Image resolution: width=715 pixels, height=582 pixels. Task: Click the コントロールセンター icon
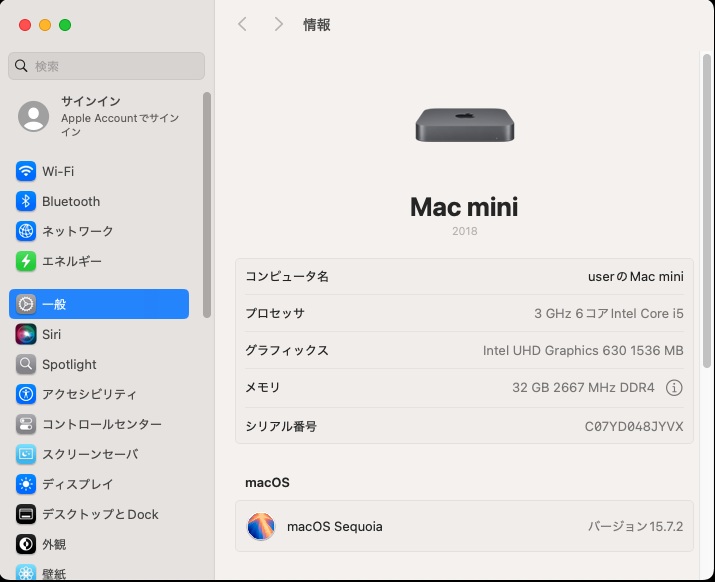coord(26,424)
